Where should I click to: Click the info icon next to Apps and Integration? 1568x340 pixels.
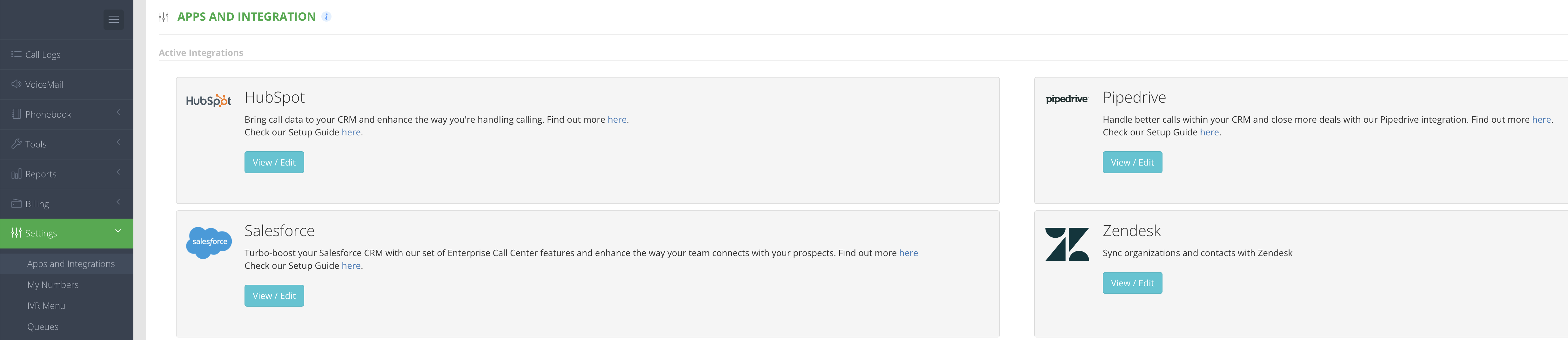click(326, 17)
